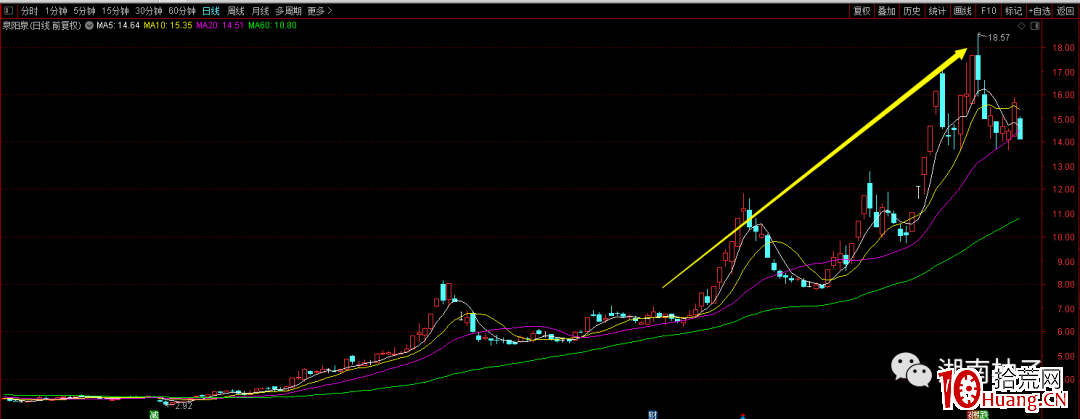This screenshot has width=1080, height=419.
Task: Switch to 周线 weekly chart
Action: (x=236, y=11)
